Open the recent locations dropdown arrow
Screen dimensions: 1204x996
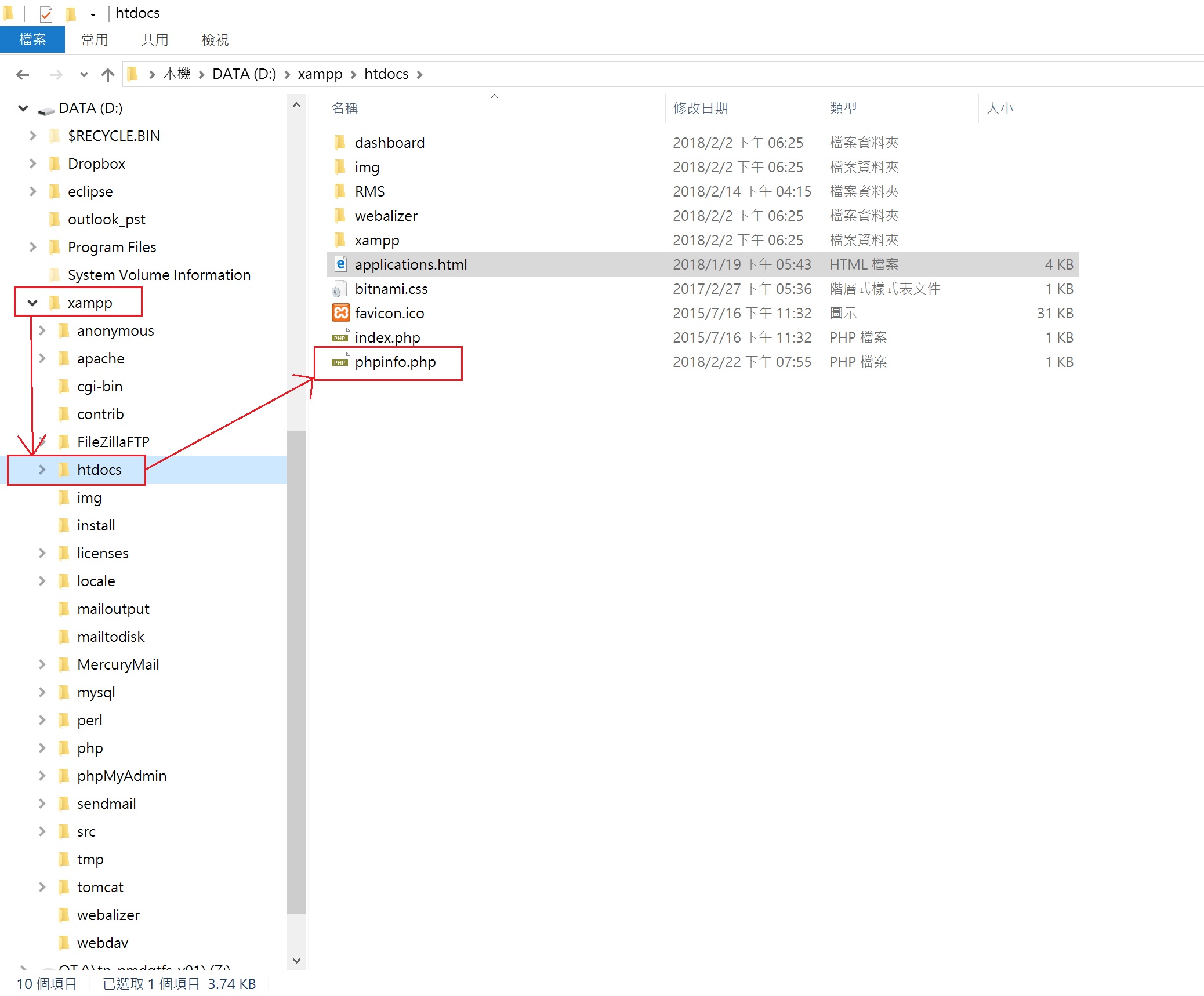click(x=84, y=75)
